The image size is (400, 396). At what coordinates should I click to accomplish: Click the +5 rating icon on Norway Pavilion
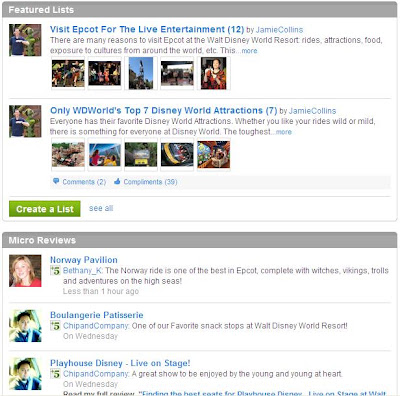click(55, 271)
